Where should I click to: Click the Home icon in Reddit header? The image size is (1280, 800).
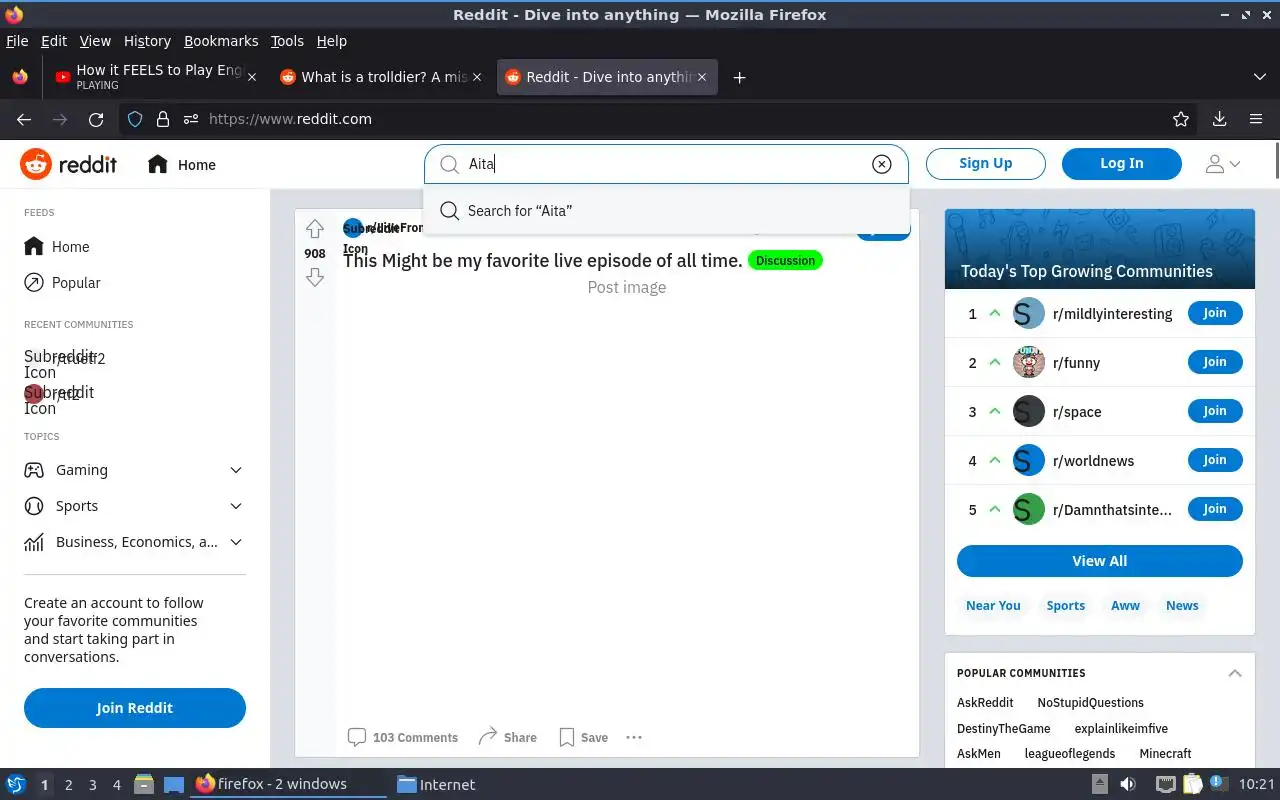click(157, 164)
